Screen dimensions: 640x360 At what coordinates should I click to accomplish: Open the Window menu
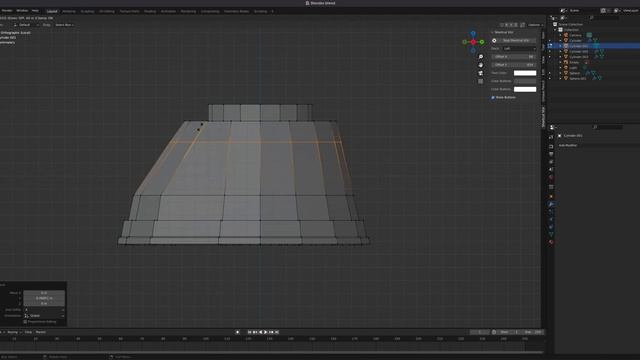click(x=22, y=11)
